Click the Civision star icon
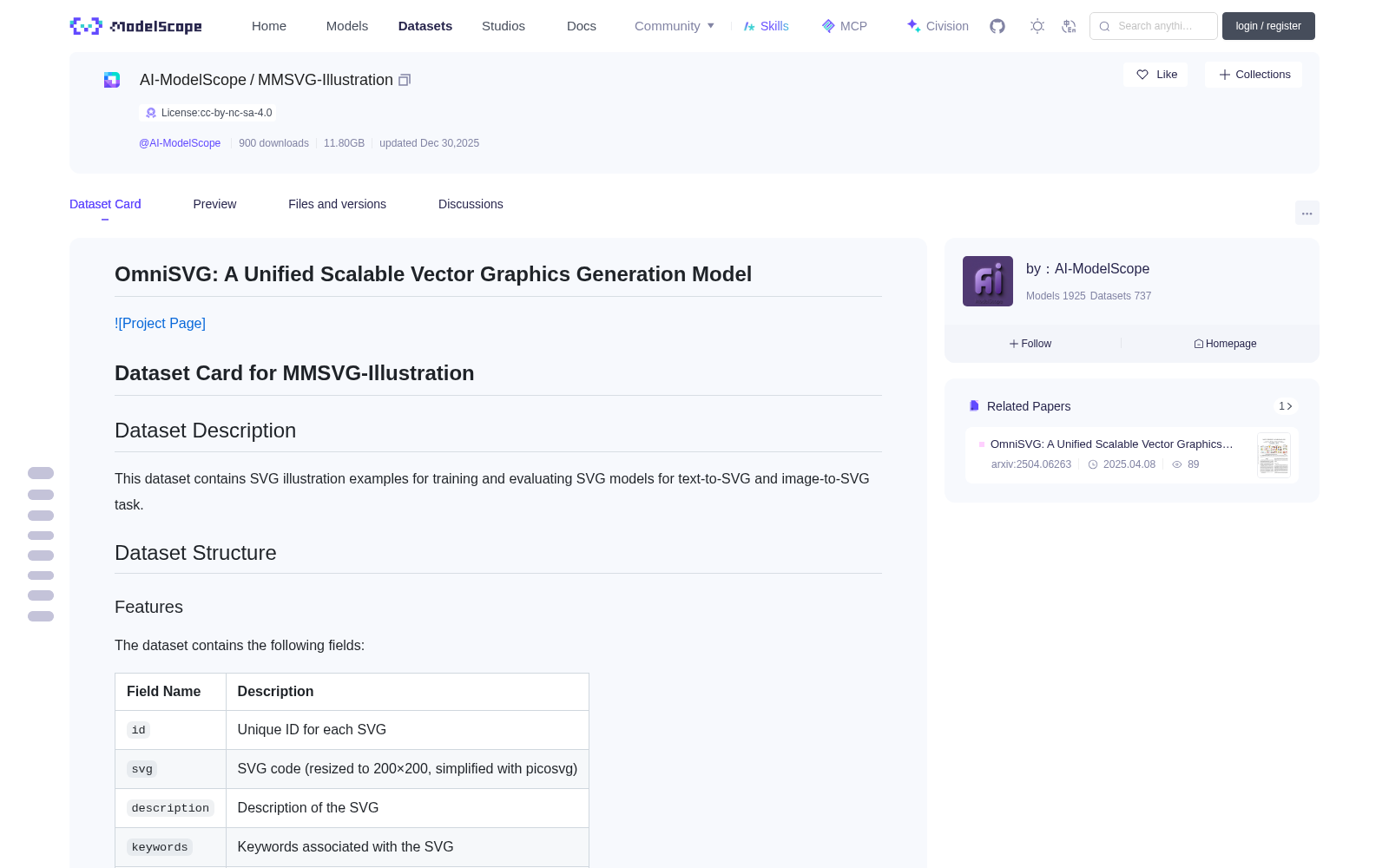 (913, 26)
